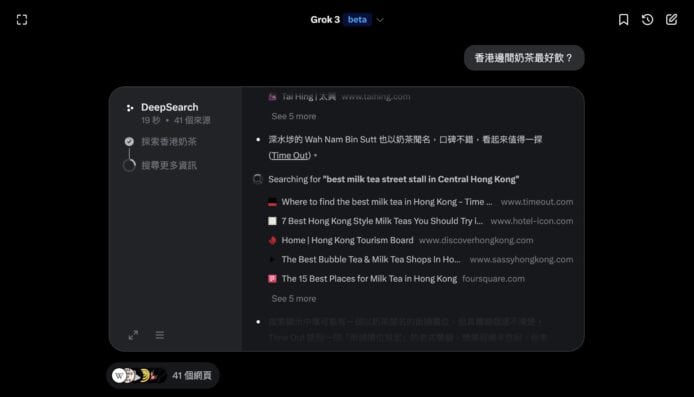Viewport: 694px width, 397px height.
Task: Open the Time Out citation link
Action: click(x=290, y=155)
